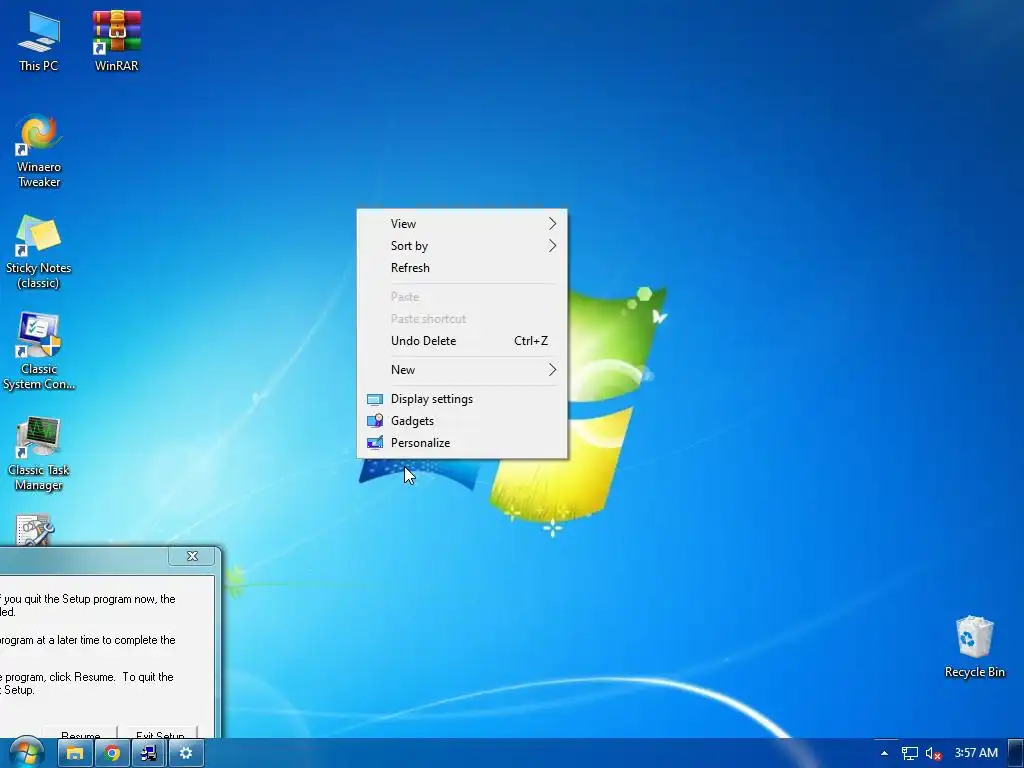The width and height of the screenshot is (1024, 768).
Task: Choose Personalize from the context menu
Action: (462, 443)
